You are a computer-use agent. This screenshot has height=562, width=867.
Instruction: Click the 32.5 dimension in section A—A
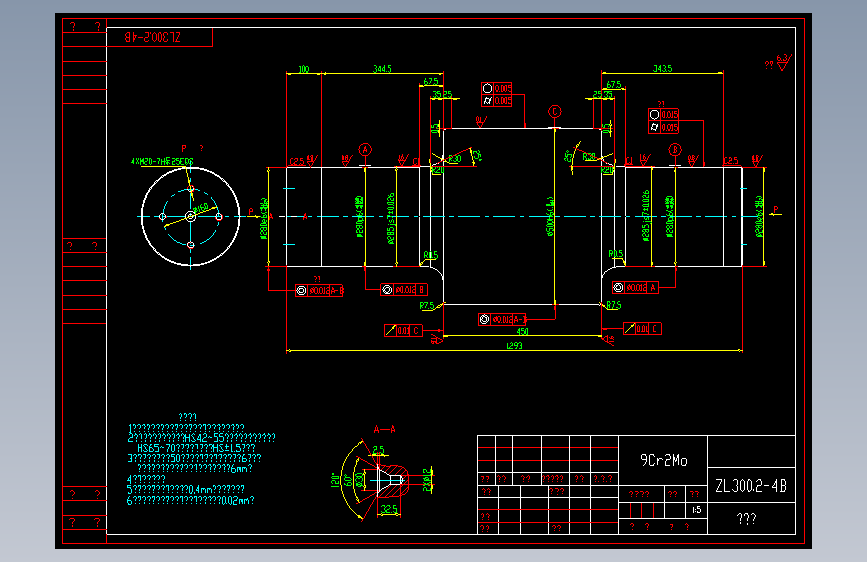(389, 509)
